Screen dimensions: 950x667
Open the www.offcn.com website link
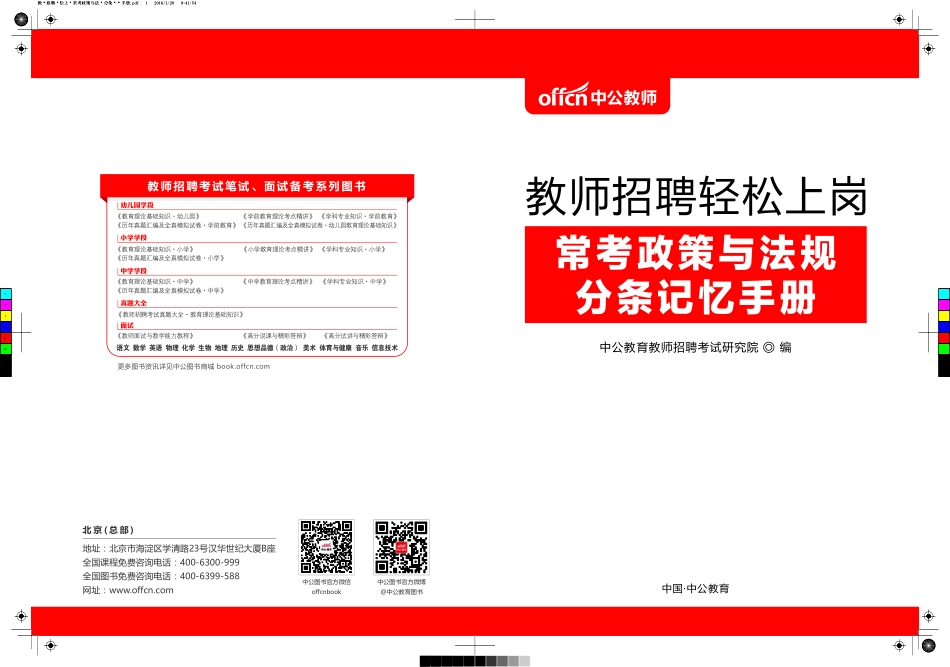pyautogui.click(x=140, y=589)
